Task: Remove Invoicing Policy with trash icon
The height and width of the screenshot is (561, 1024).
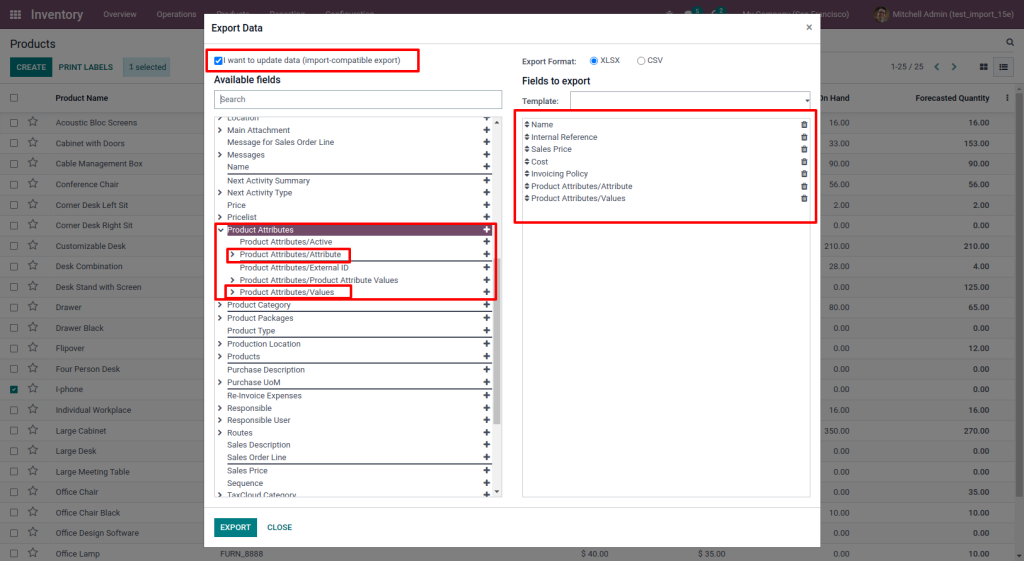Action: (x=804, y=174)
